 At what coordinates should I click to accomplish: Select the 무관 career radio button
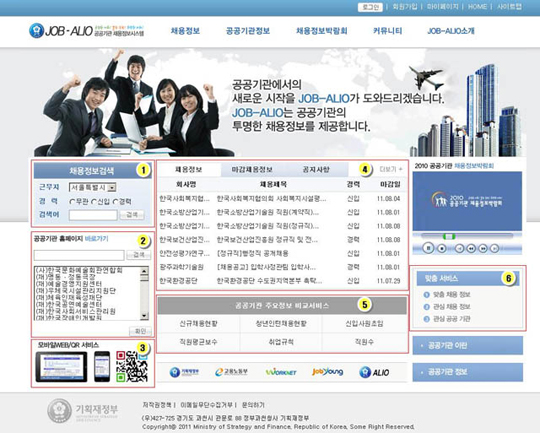(x=72, y=202)
